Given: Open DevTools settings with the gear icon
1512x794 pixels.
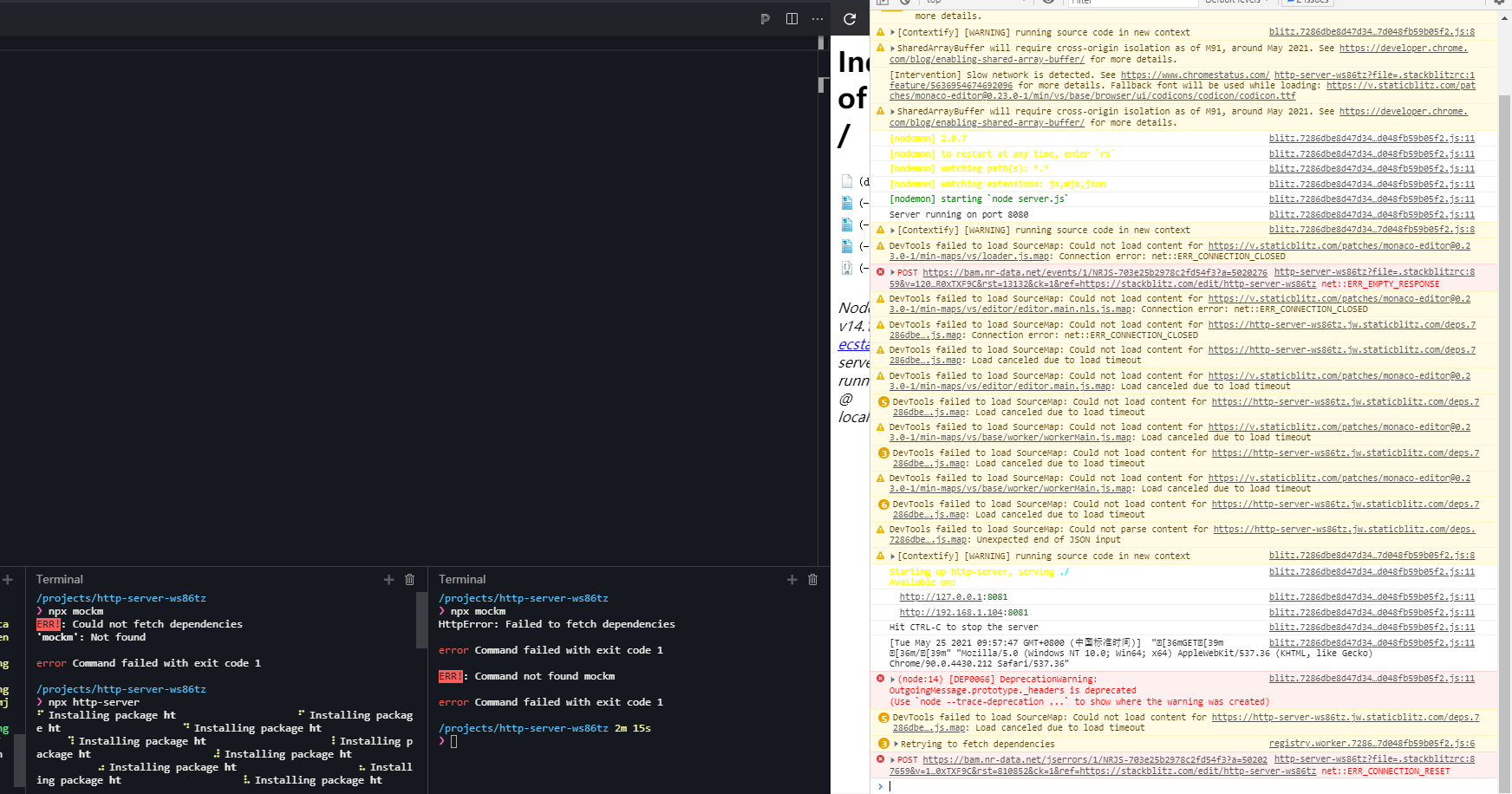Looking at the screenshot, I should (1500, 3).
